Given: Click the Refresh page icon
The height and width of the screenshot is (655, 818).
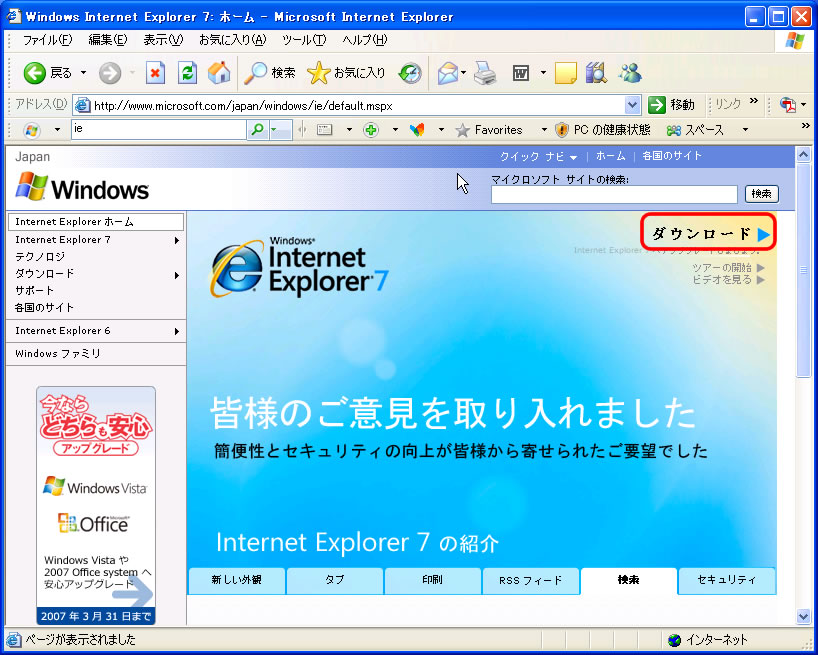Looking at the screenshot, I should 187,73.
